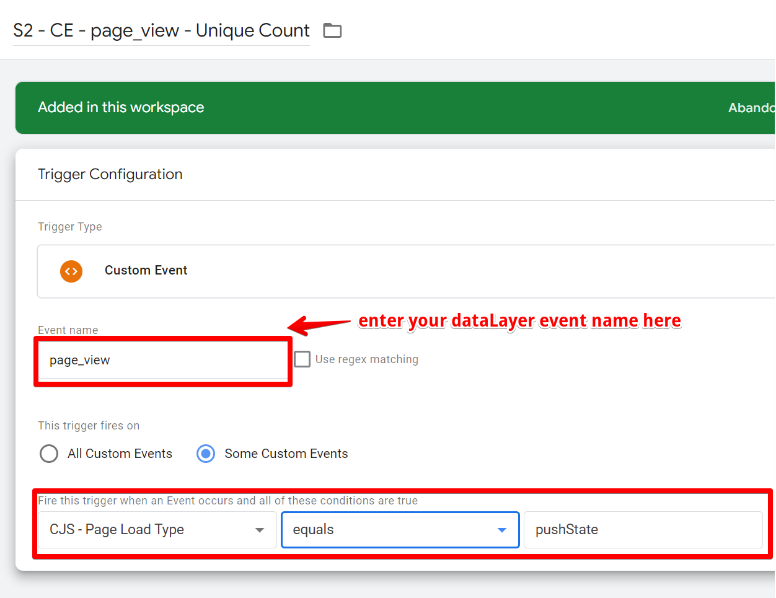Click the Fire this trigger when an Event occurs text
776x598 pixels.
click(x=228, y=500)
